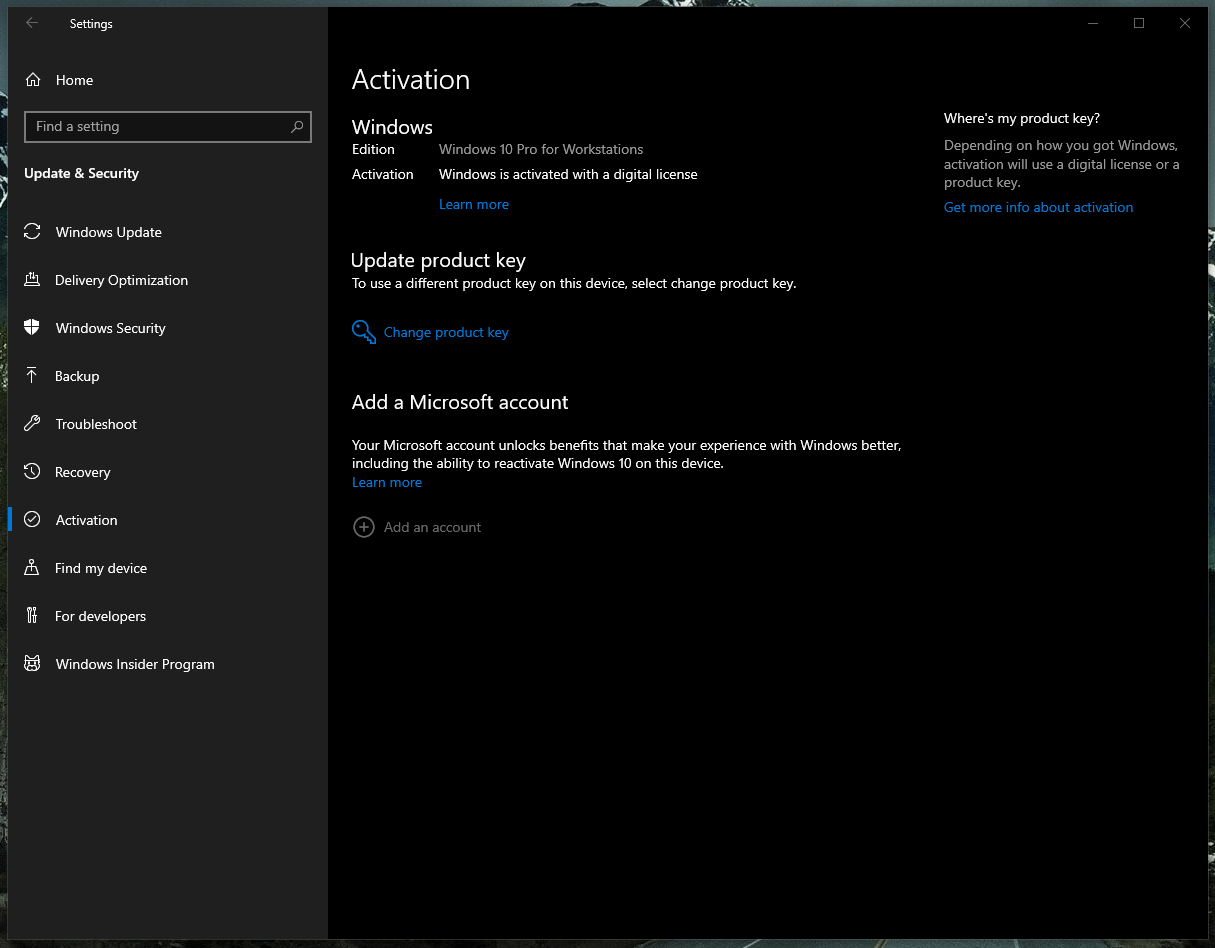Click Learn more under Windows activation status
1215x948 pixels.
474,204
